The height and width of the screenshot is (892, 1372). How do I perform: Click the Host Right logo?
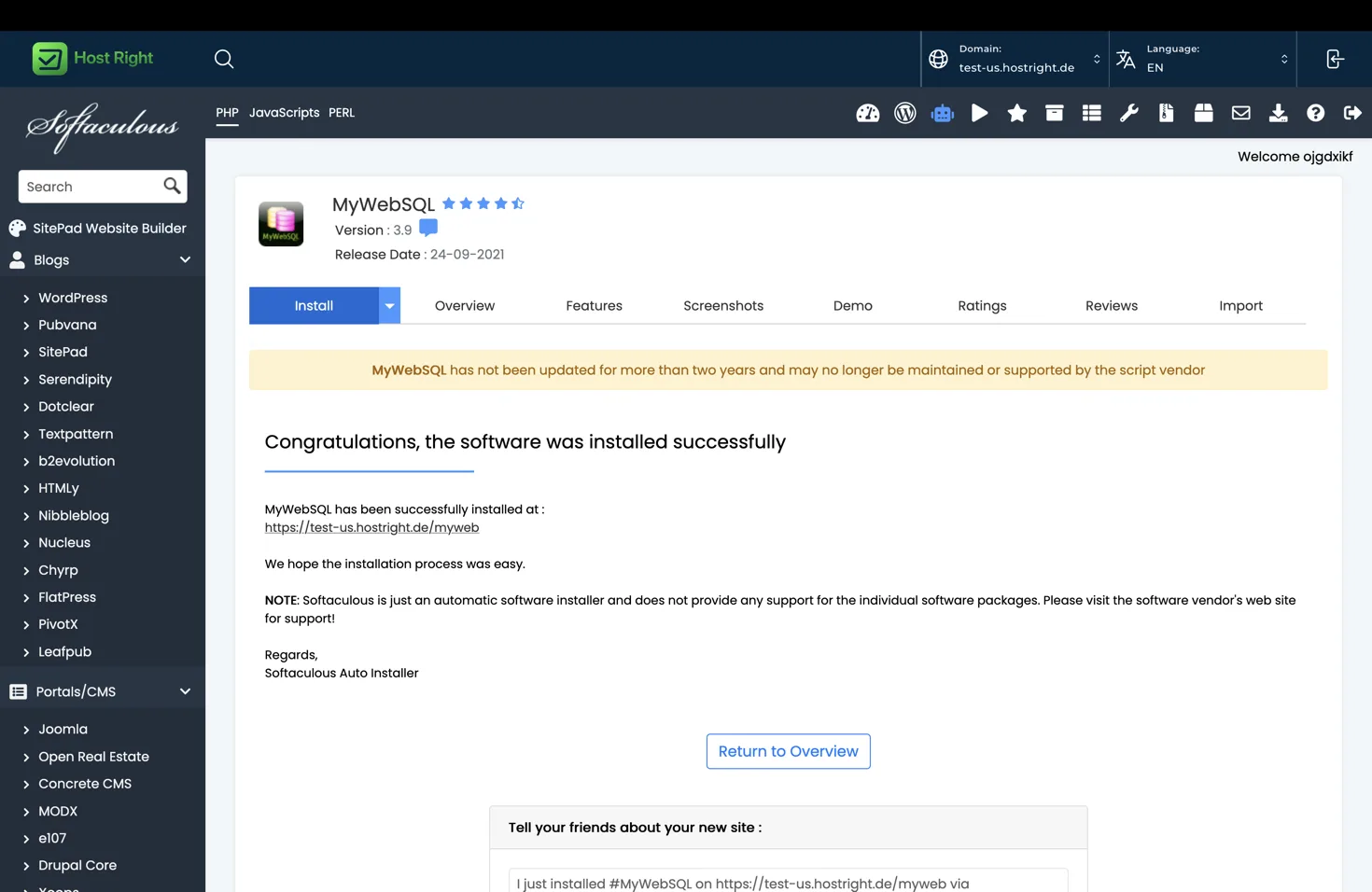coord(92,58)
